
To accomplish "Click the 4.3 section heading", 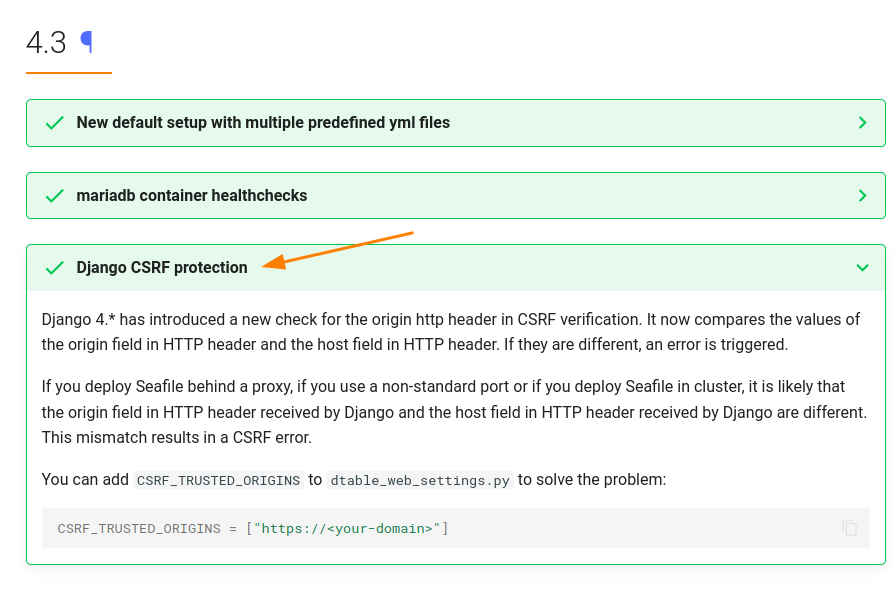I will [46, 43].
